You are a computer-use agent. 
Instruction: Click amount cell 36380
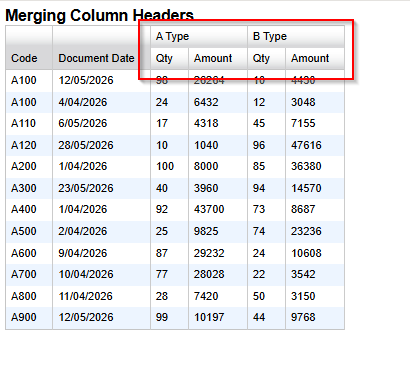click(x=315, y=166)
